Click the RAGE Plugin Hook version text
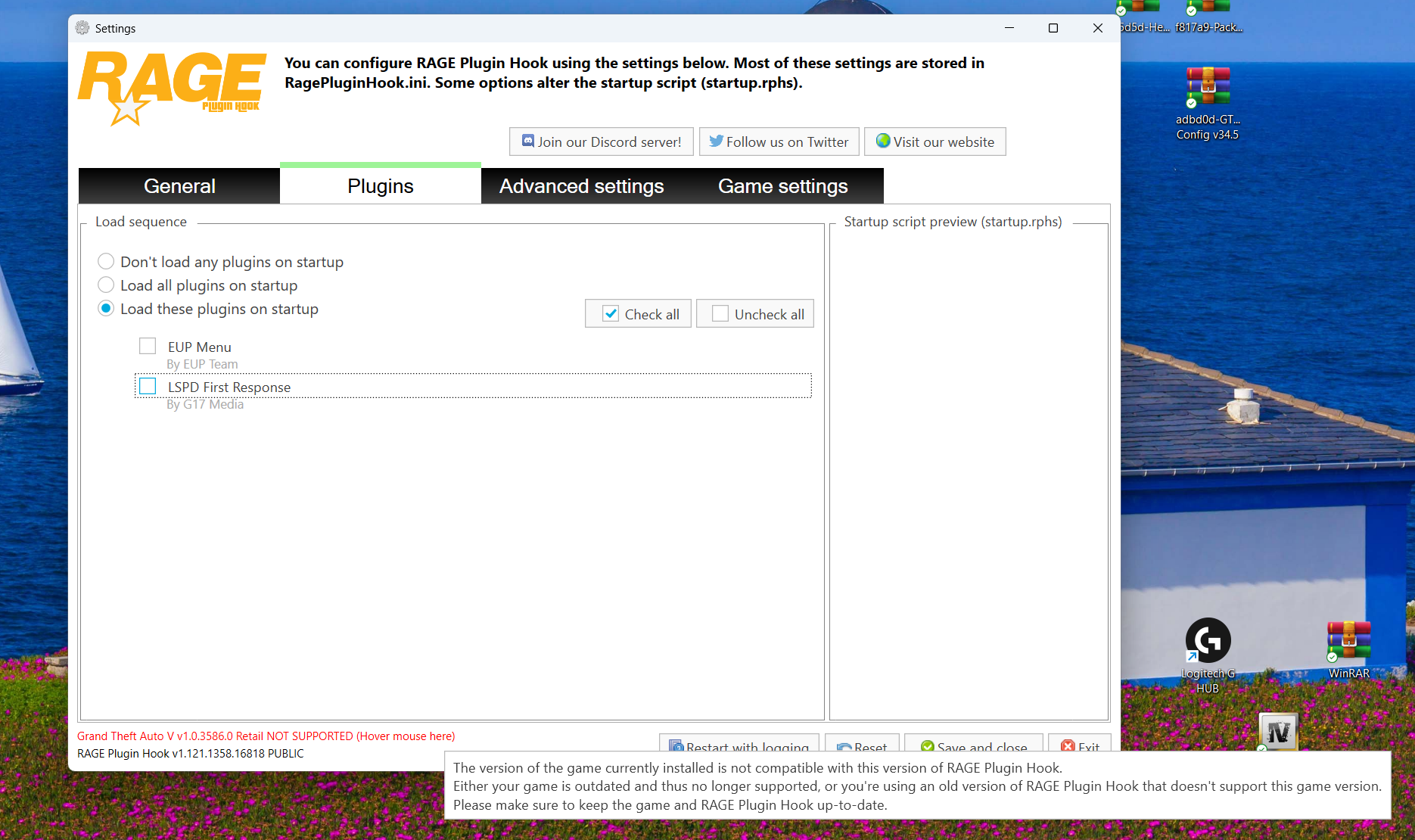 [191, 754]
